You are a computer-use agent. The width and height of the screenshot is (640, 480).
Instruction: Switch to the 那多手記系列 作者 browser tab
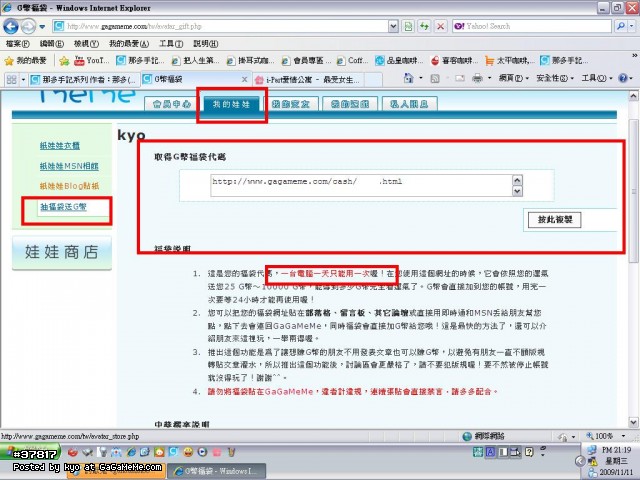point(84,80)
